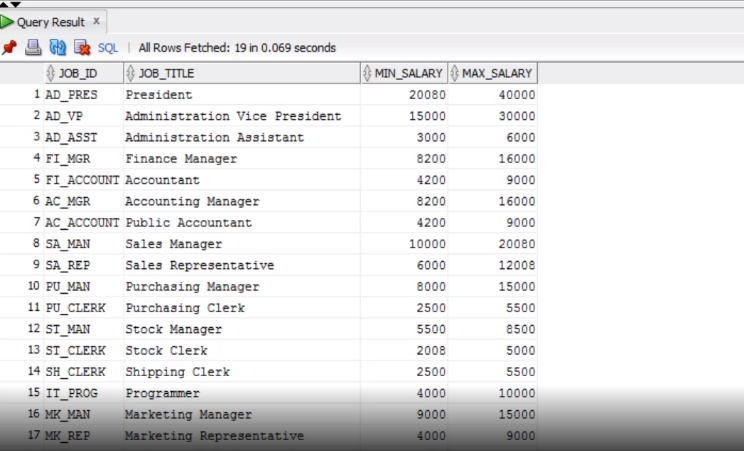Close the Query Result tab
The image size is (744, 451).
pyautogui.click(x=96, y=21)
